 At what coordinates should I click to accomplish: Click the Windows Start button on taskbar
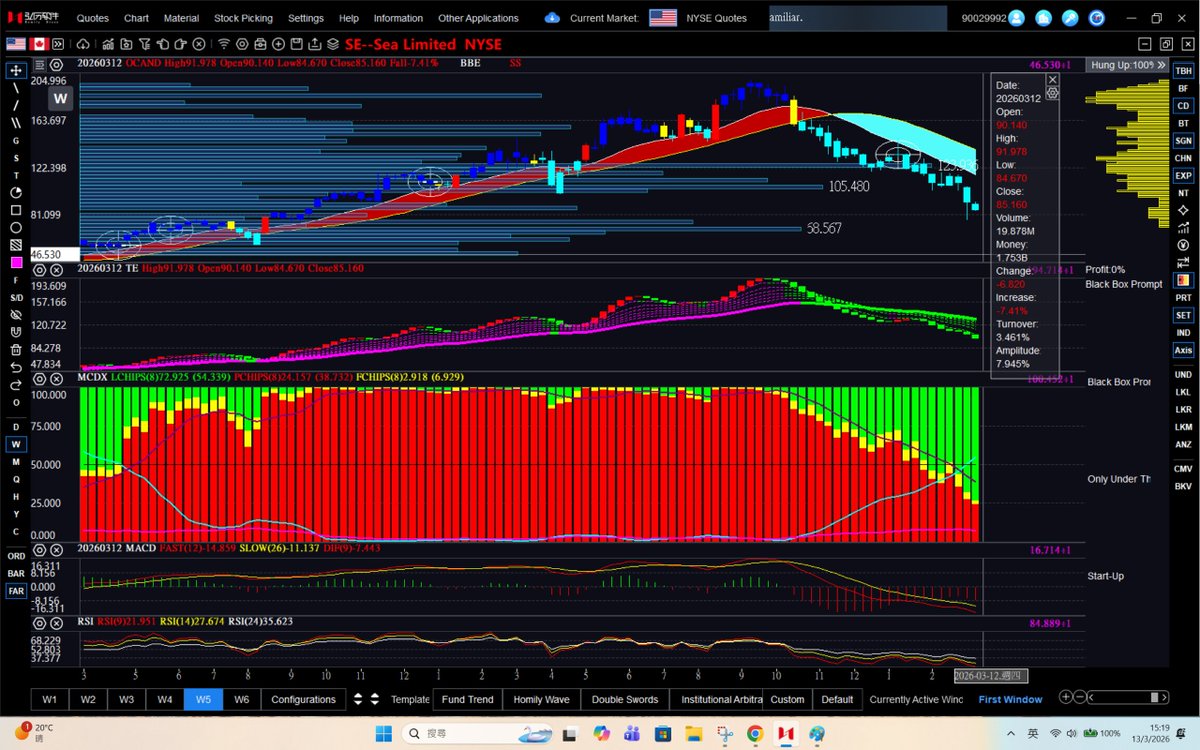[x=384, y=733]
